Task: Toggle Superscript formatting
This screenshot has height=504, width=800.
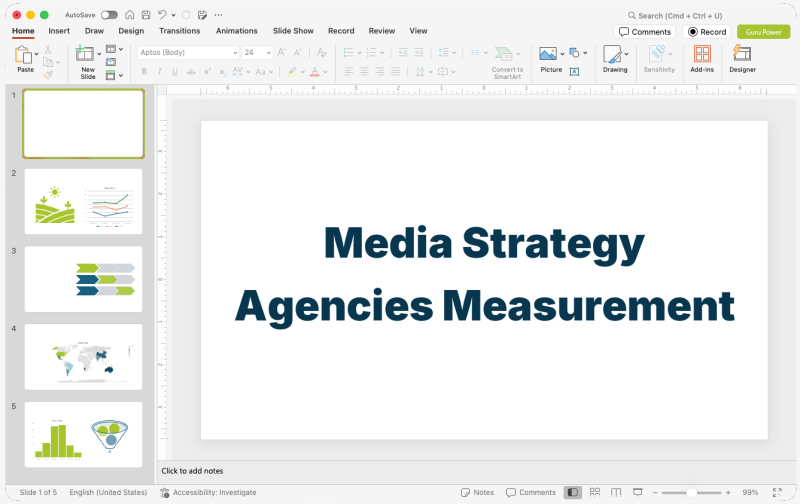Action: click(x=207, y=72)
